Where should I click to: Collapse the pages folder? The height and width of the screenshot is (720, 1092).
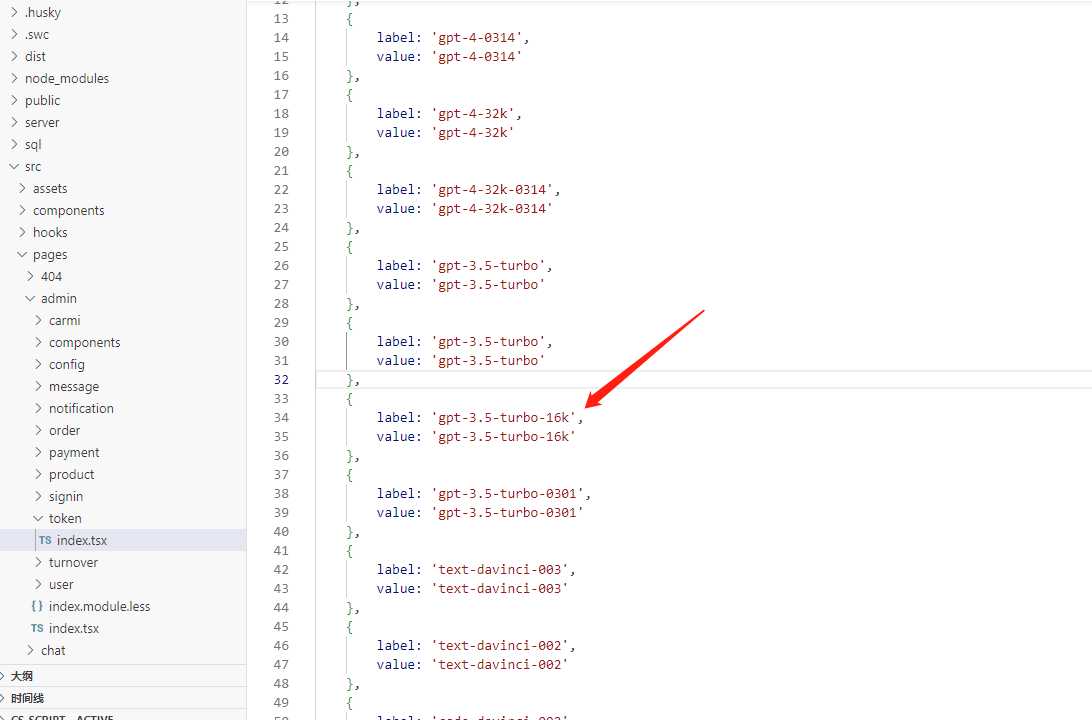click(22, 255)
